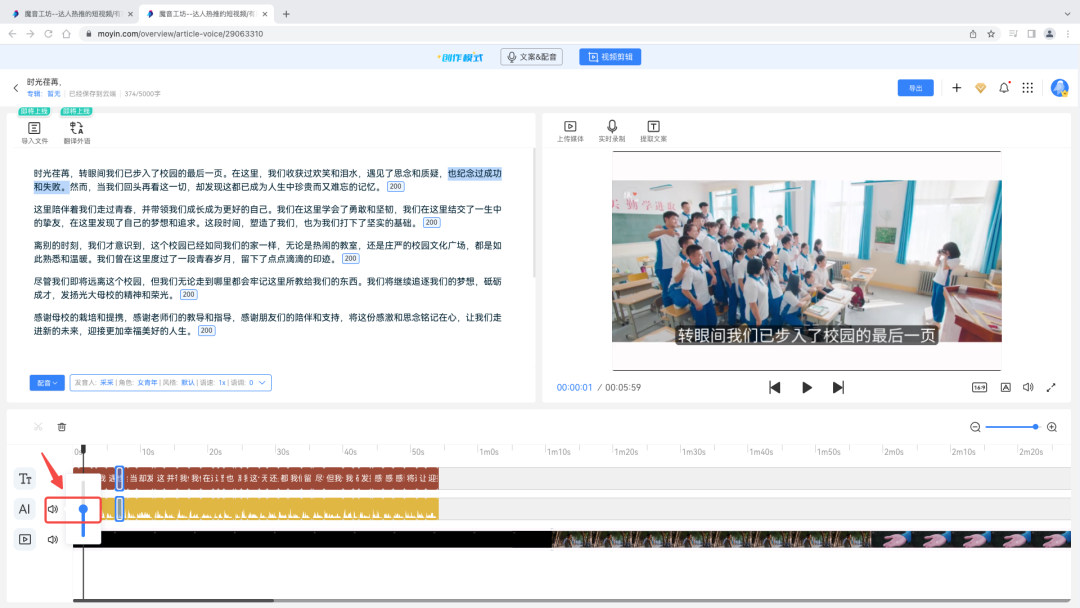Mute the AI voice track speaker
This screenshot has width=1080, height=608.
click(x=53, y=510)
